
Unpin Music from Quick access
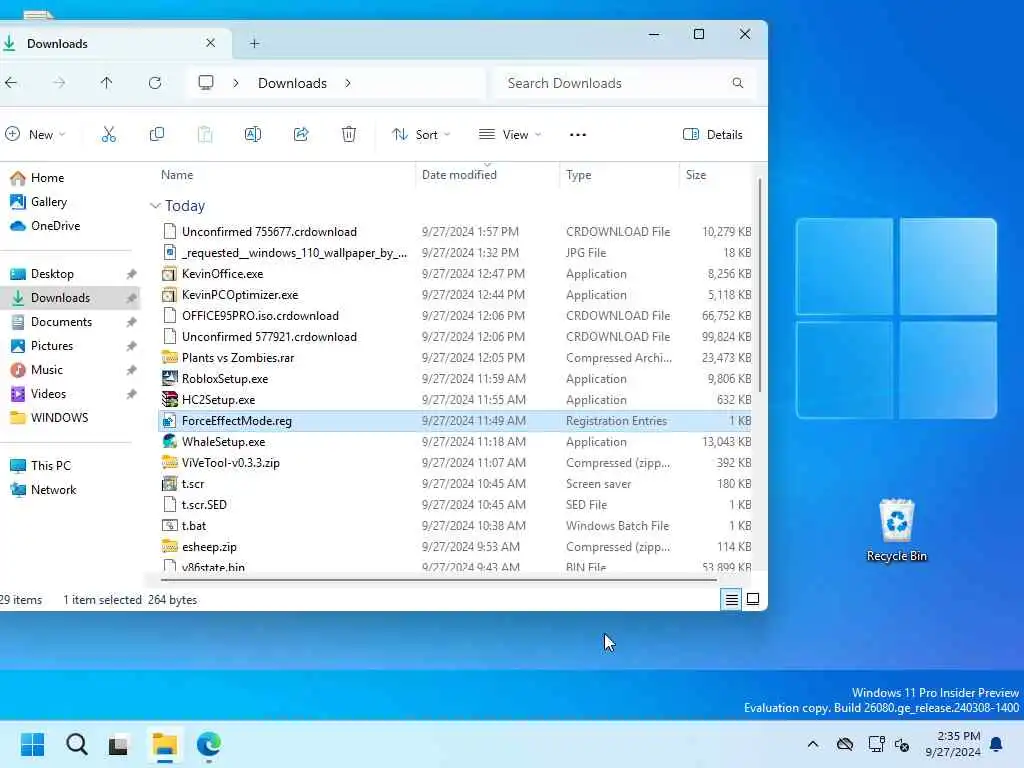pyautogui.click(x=131, y=370)
